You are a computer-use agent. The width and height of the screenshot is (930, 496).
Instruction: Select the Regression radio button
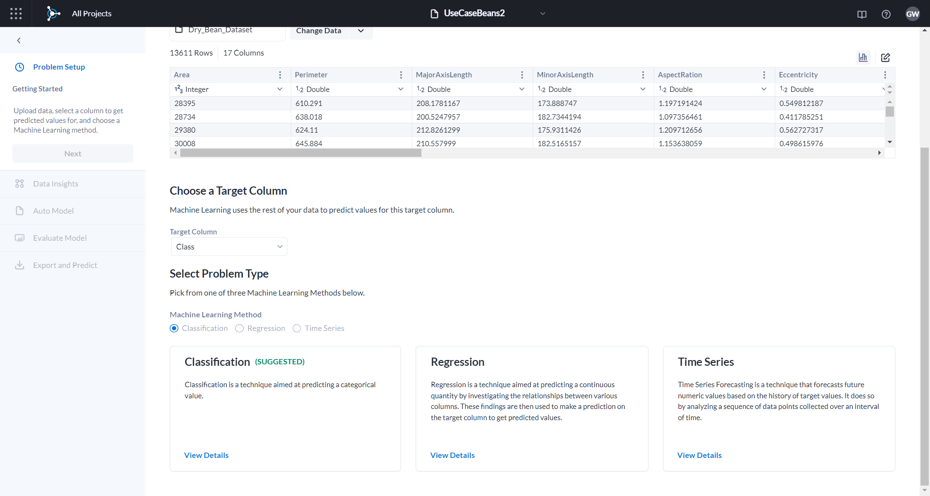click(239, 328)
